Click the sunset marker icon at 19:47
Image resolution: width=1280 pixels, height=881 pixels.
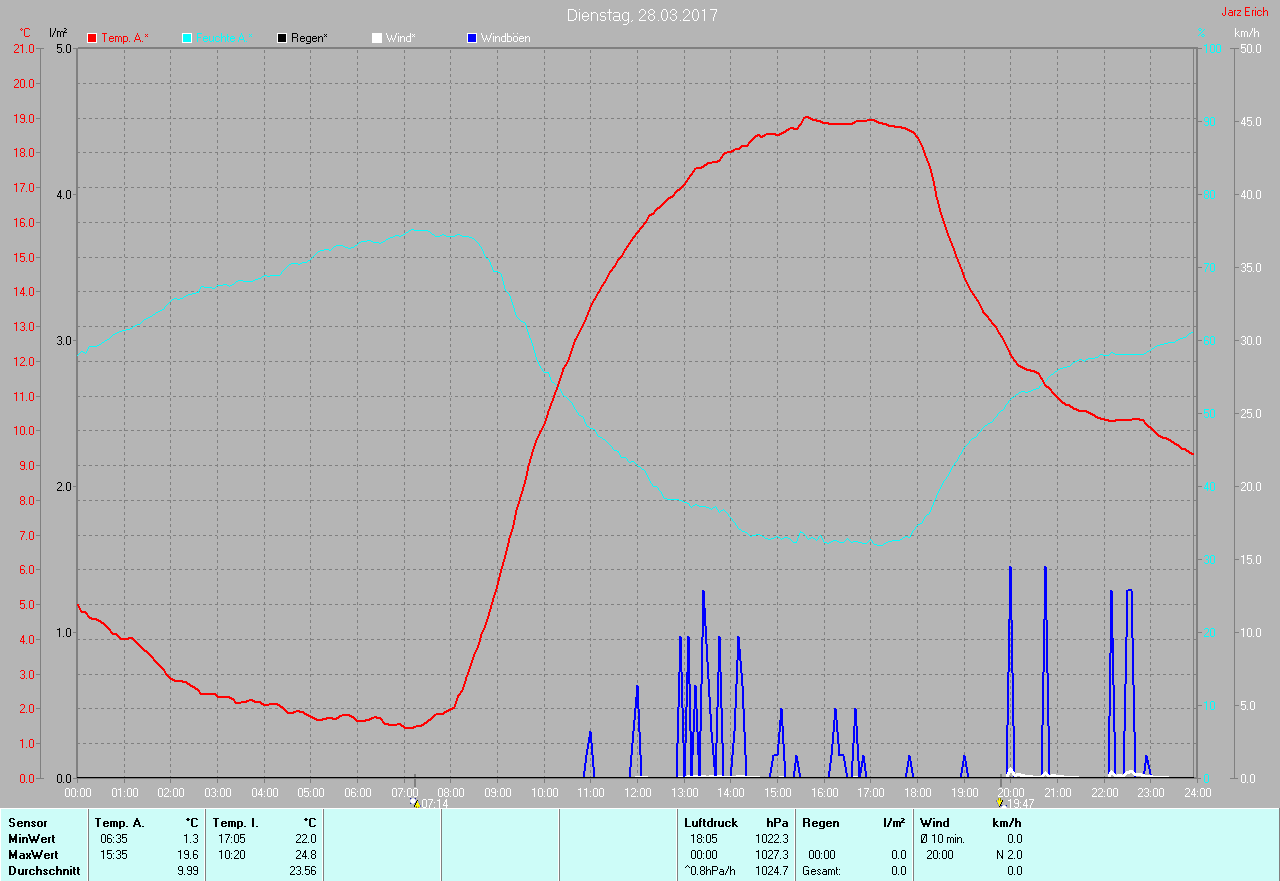[x=1000, y=802]
